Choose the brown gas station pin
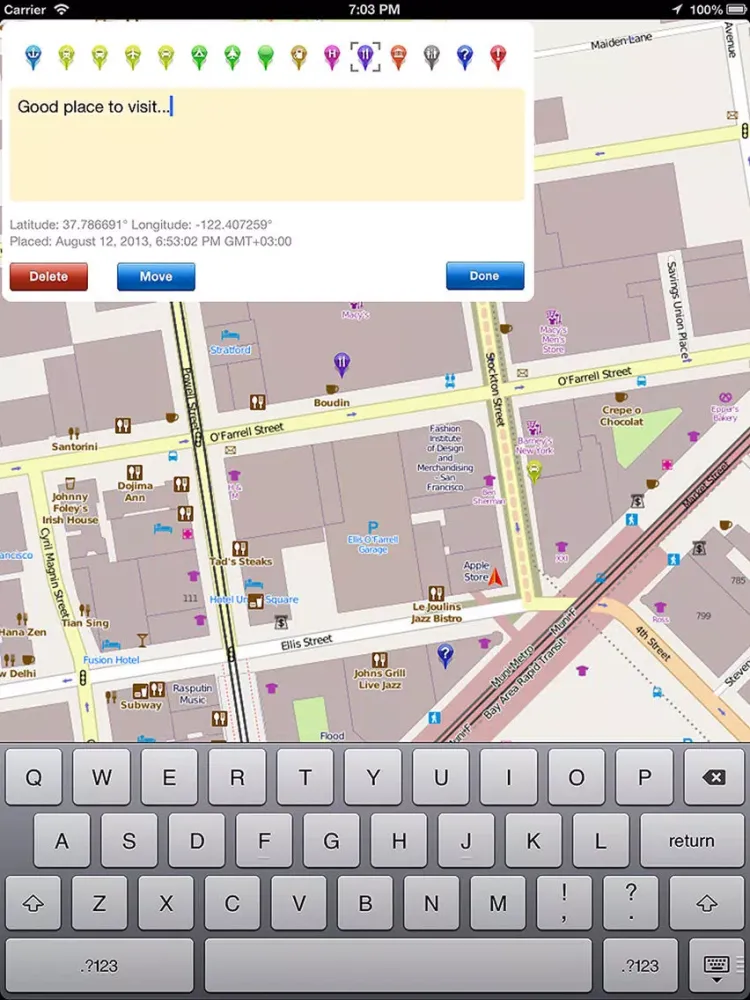This screenshot has width=750, height=1000. click(298, 57)
